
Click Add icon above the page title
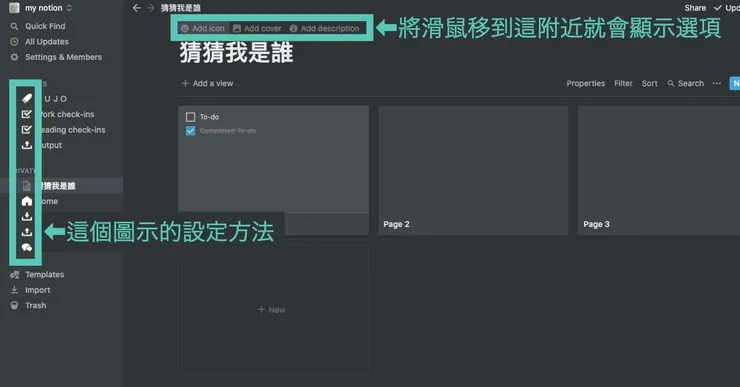[203, 28]
